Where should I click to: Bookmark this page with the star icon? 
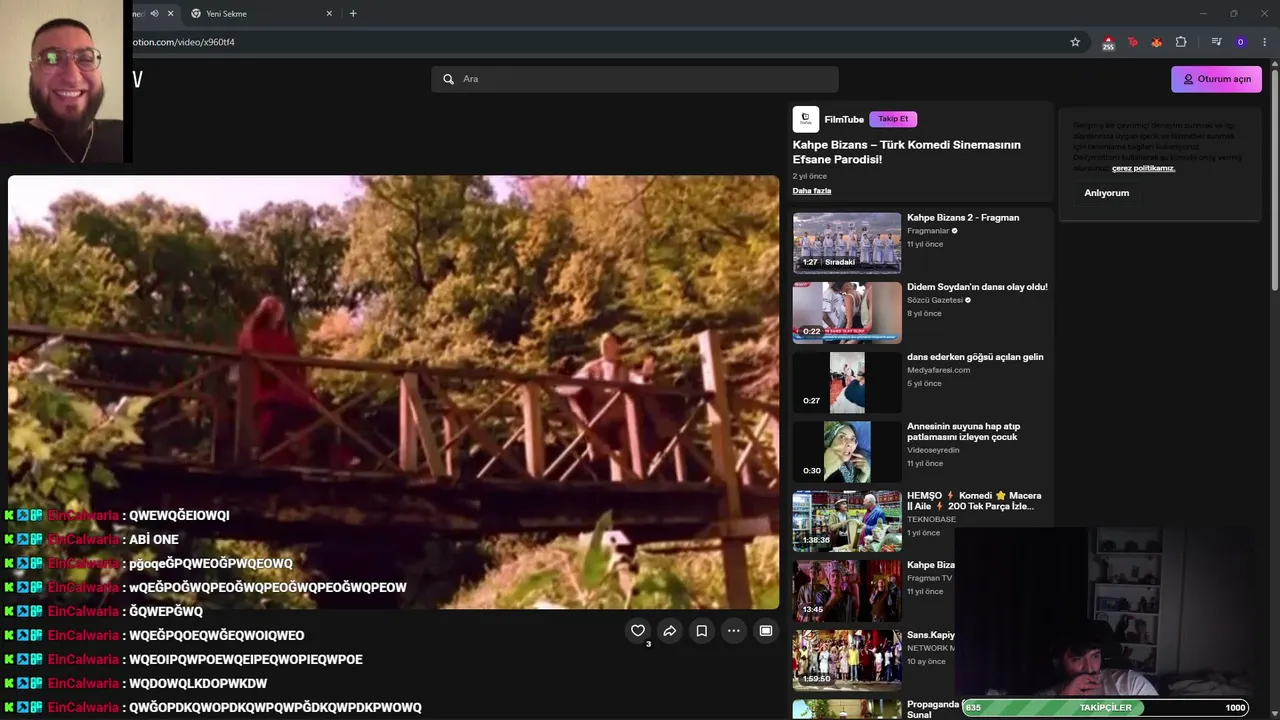click(x=1075, y=42)
